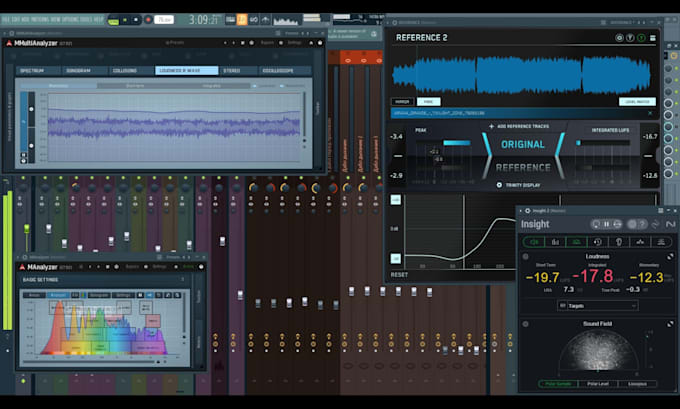Click the Insight history module icon
680x409 pixels.
(598, 242)
